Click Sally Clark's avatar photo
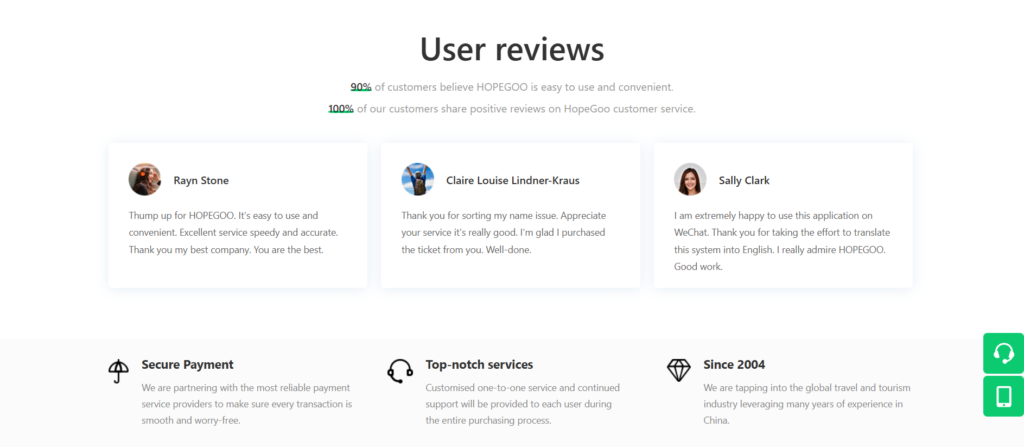Viewport: 1024px width, 447px height. pos(690,180)
